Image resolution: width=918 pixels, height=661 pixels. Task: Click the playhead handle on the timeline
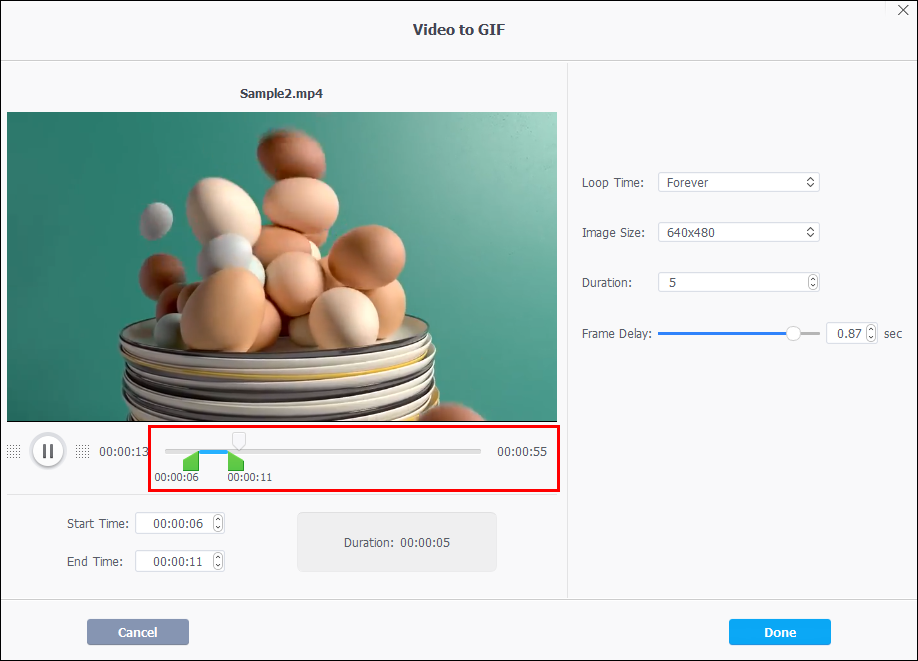pyautogui.click(x=238, y=441)
